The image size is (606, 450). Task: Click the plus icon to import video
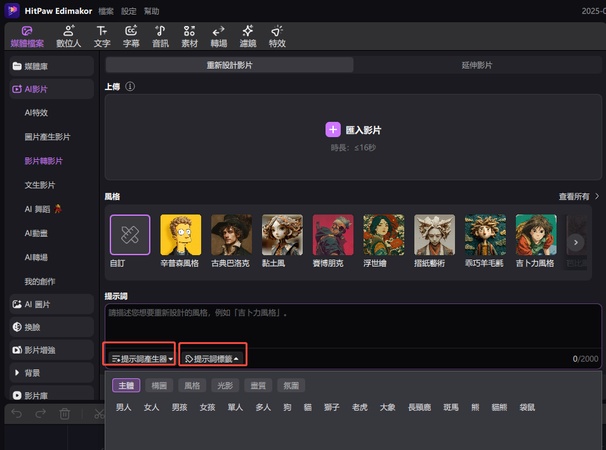(x=333, y=130)
